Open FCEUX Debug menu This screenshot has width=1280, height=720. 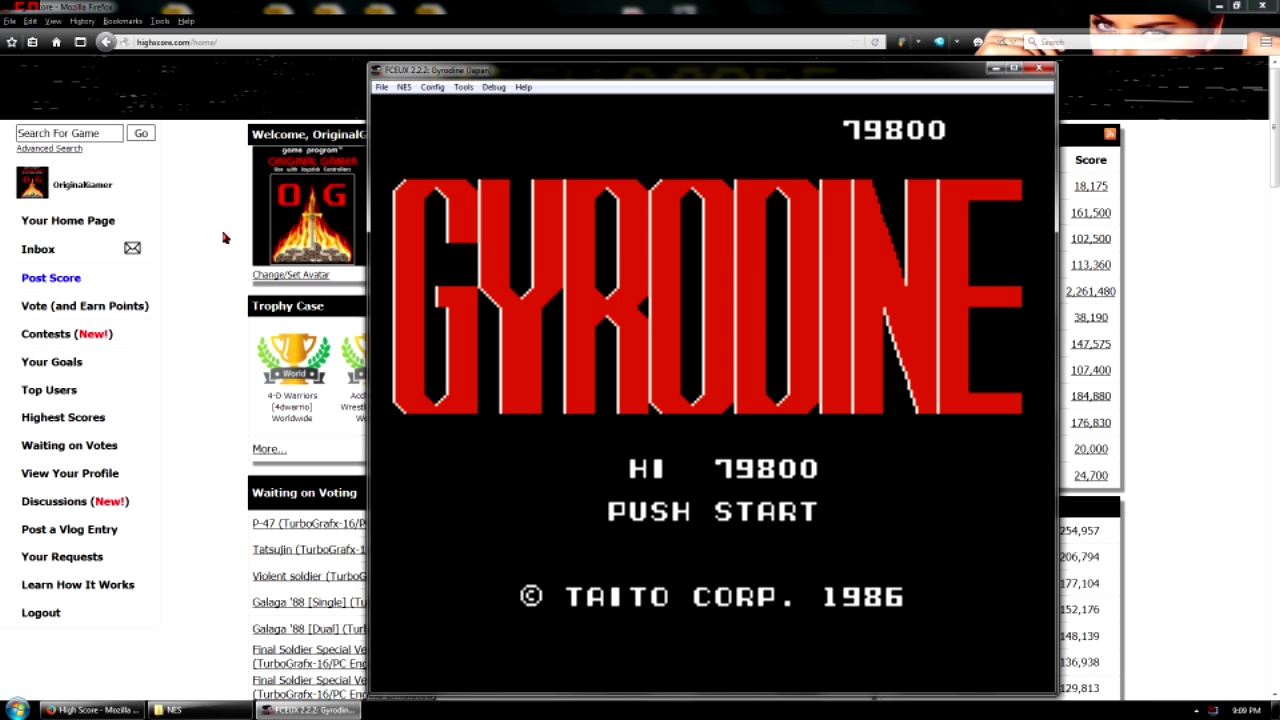pyautogui.click(x=493, y=87)
